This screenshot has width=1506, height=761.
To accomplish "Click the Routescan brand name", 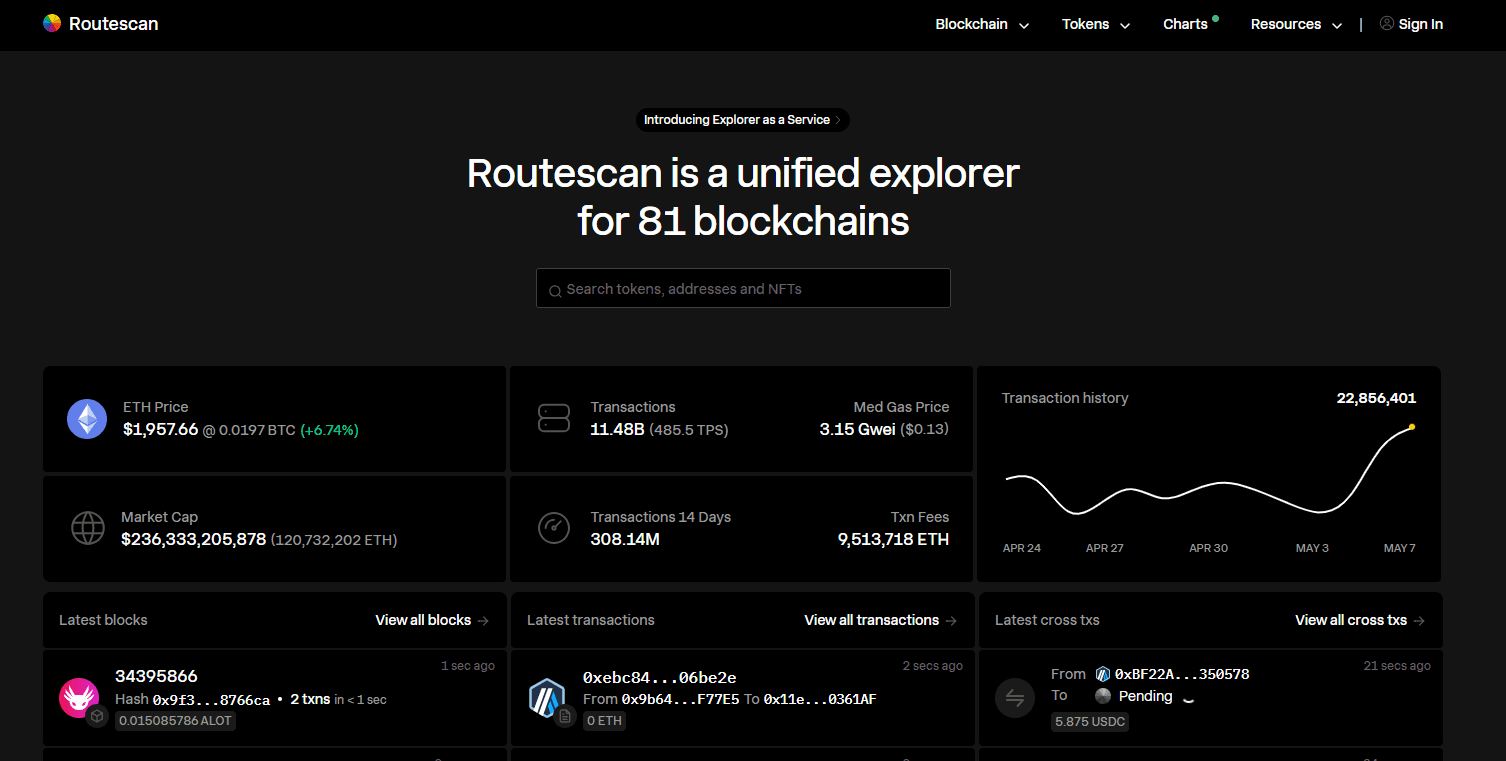I will 113,23.
